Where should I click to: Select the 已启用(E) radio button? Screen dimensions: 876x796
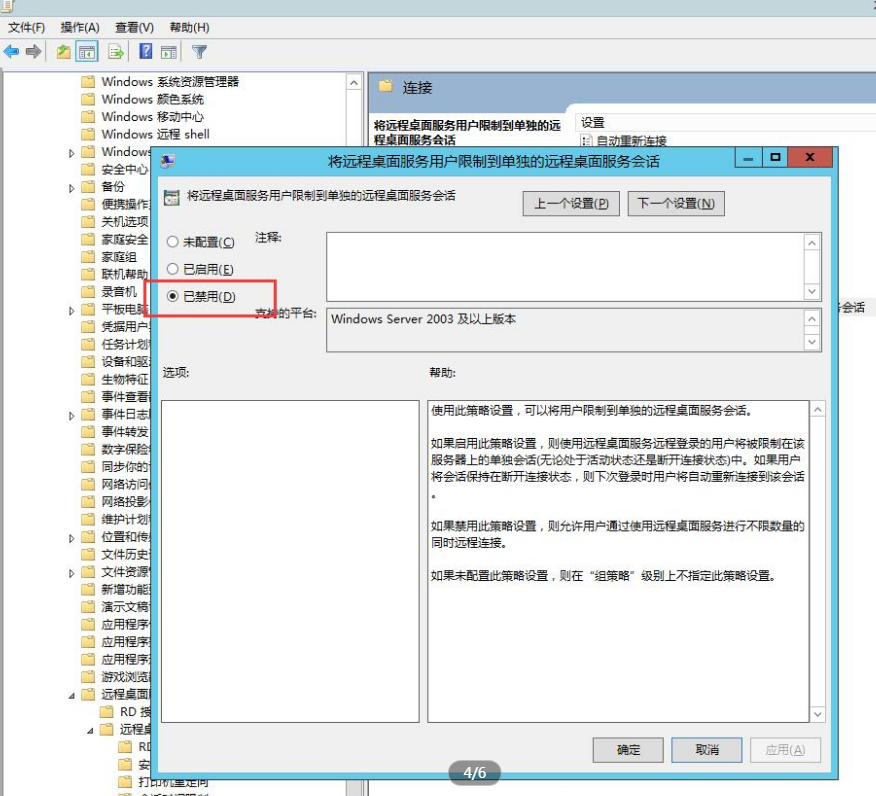click(x=173, y=269)
